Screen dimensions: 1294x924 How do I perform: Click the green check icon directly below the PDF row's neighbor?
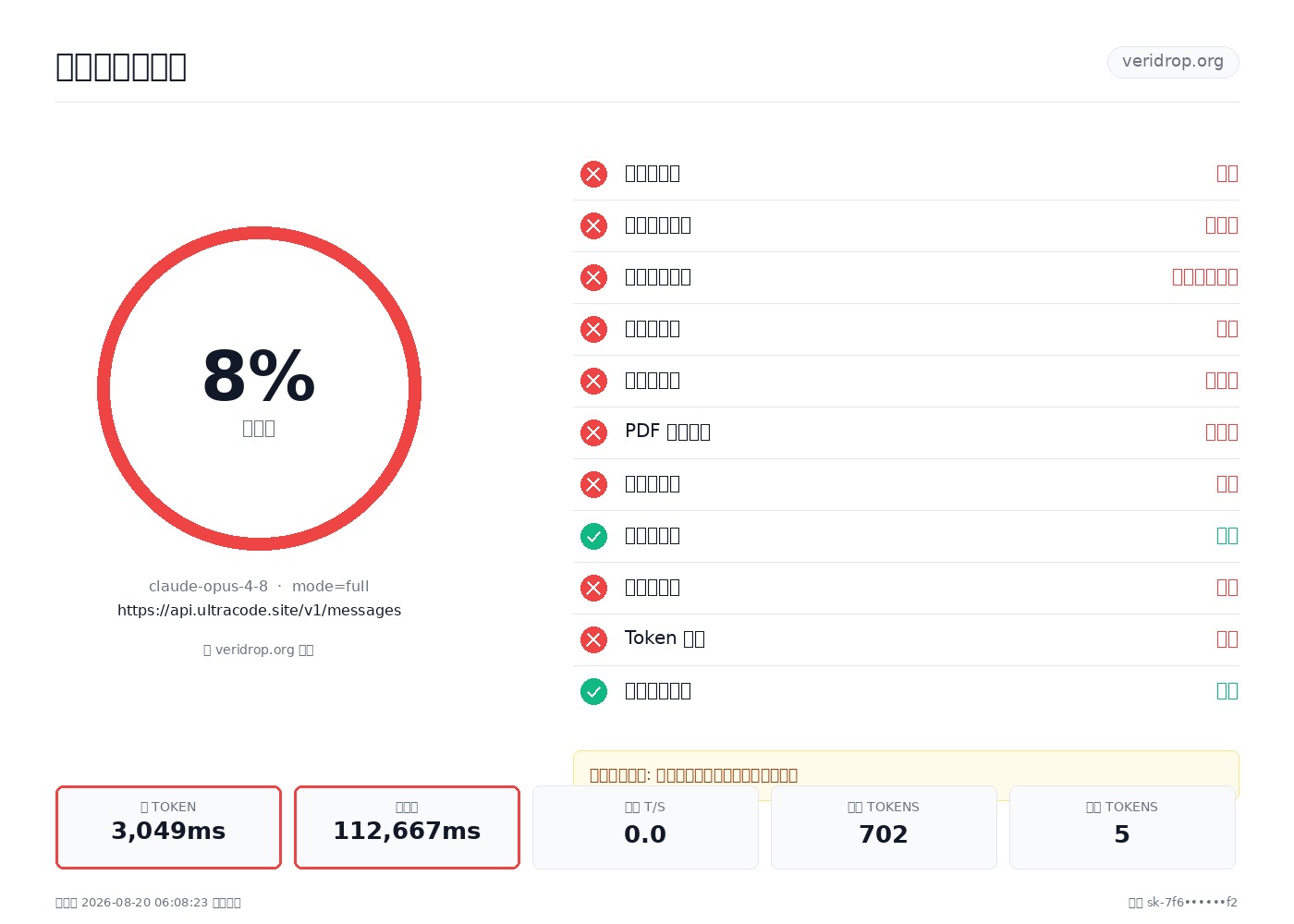pos(593,536)
